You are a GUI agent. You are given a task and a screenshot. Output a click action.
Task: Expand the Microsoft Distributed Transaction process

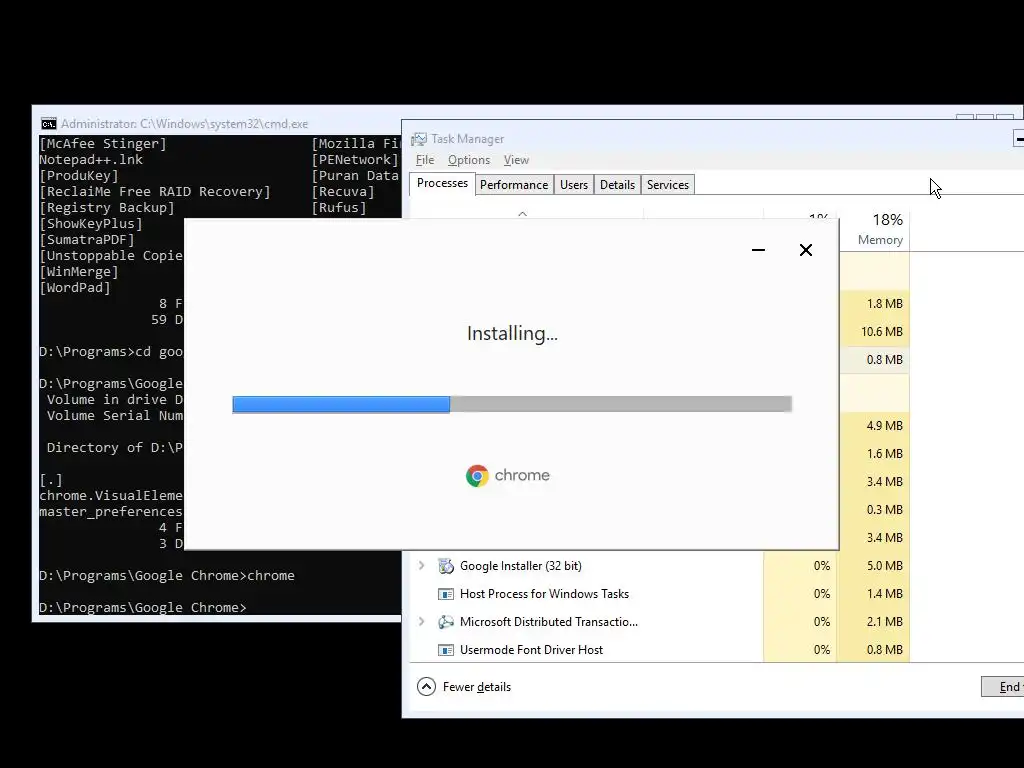(422, 622)
